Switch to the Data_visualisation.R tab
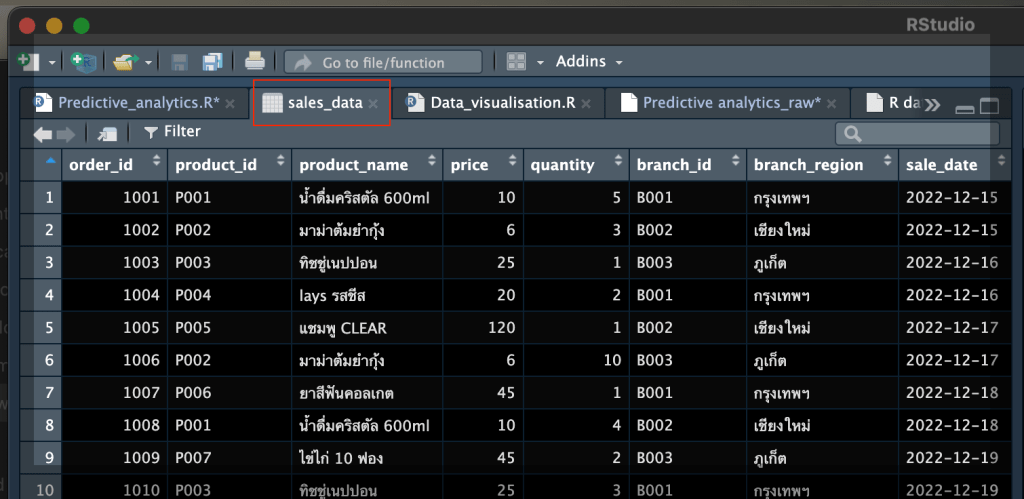Viewport: 1024px width, 499px height. pos(502,103)
